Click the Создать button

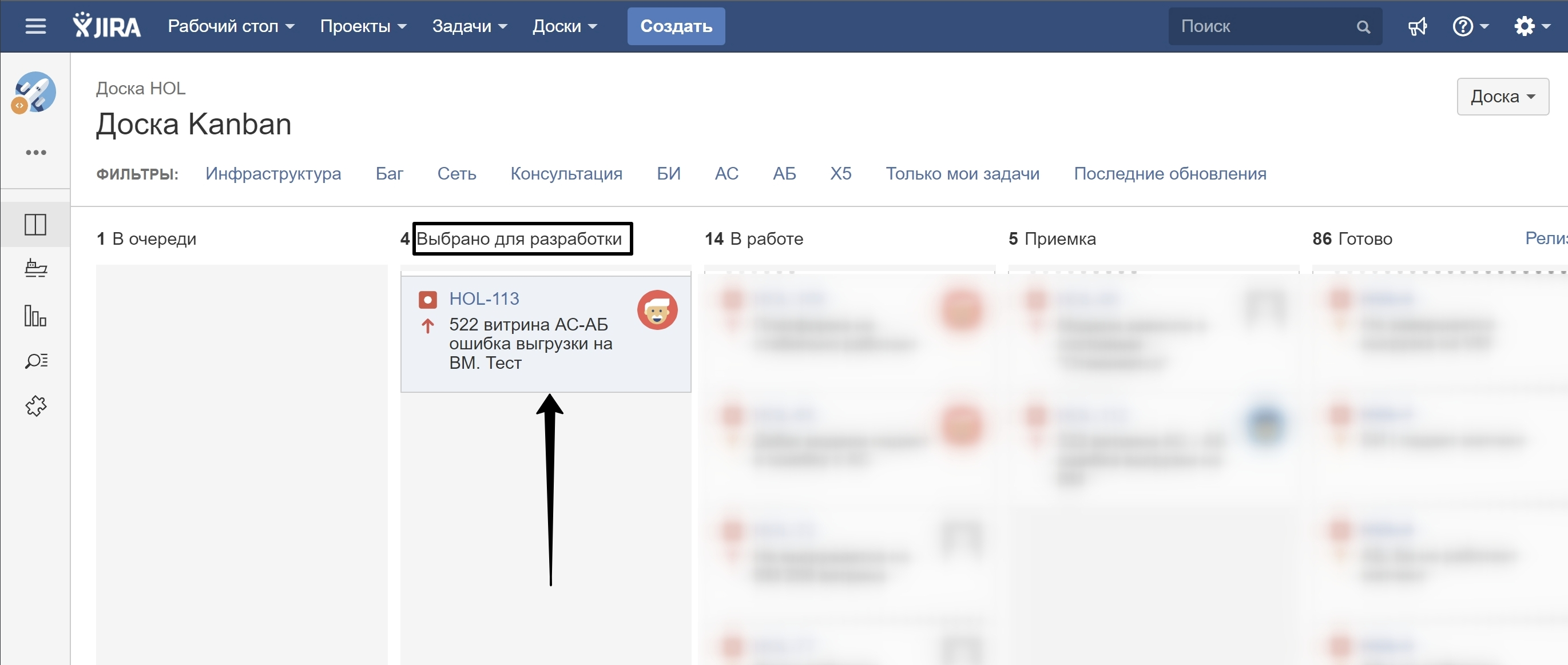pyautogui.click(x=676, y=26)
